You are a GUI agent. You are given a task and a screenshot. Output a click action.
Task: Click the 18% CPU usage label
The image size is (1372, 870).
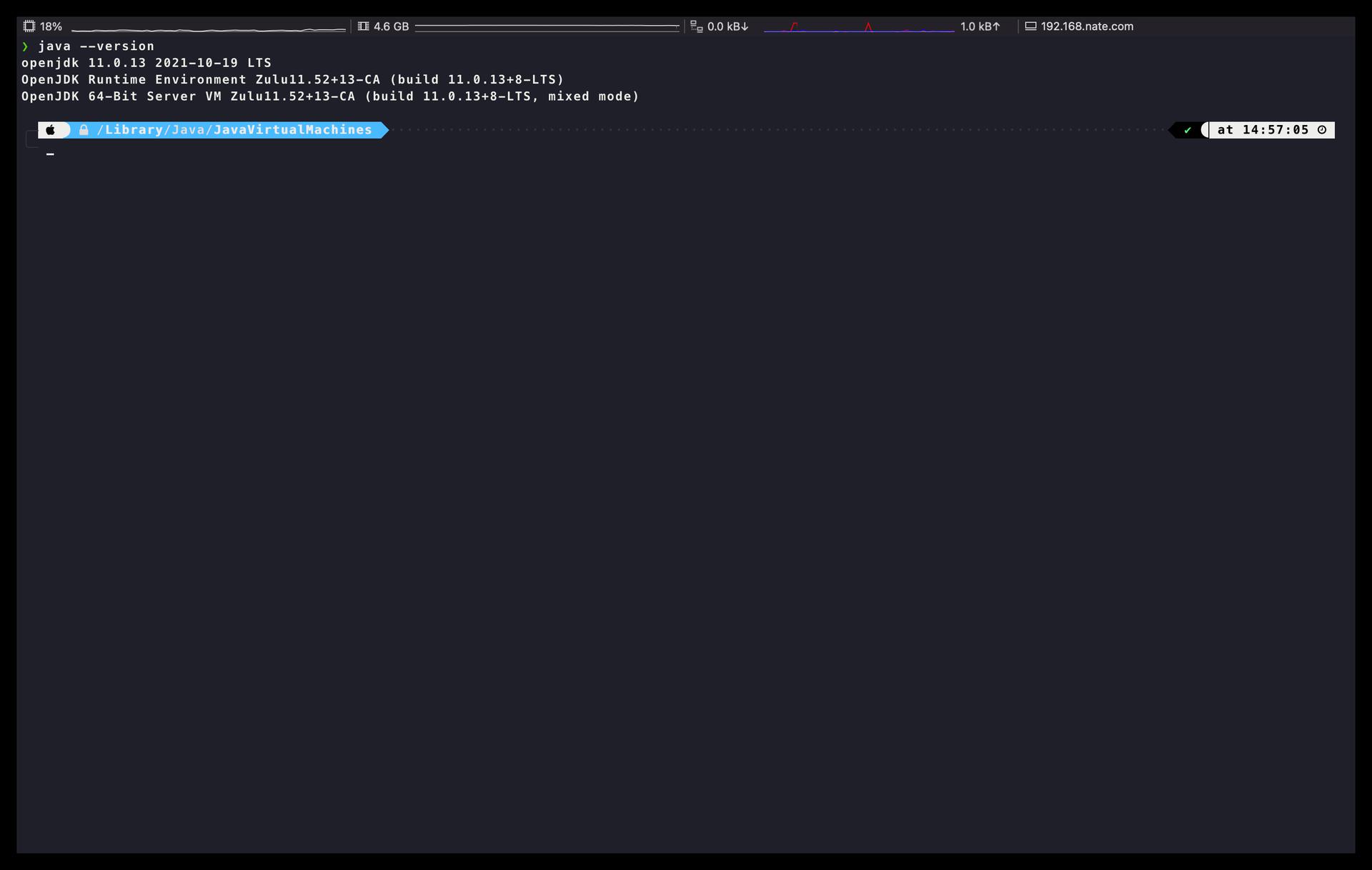pyautogui.click(x=51, y=26)
